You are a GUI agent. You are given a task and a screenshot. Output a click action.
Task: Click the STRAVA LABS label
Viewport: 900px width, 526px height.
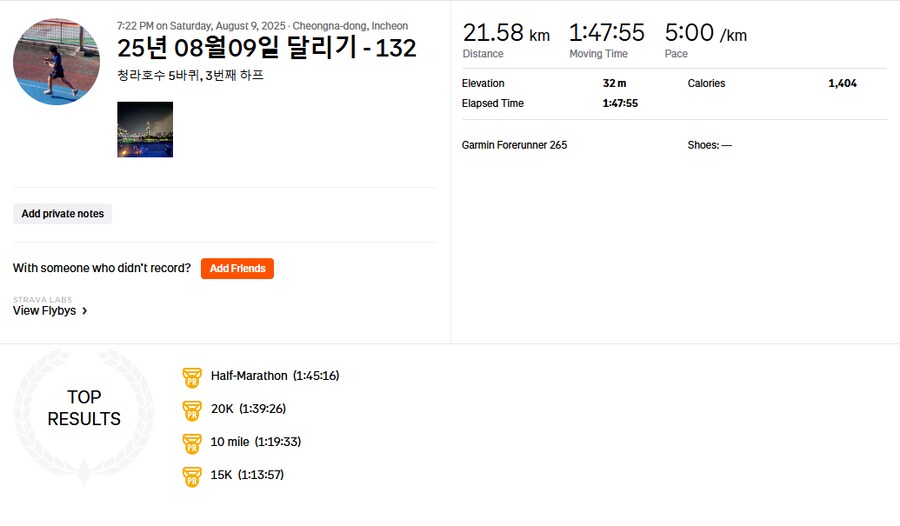42,300
